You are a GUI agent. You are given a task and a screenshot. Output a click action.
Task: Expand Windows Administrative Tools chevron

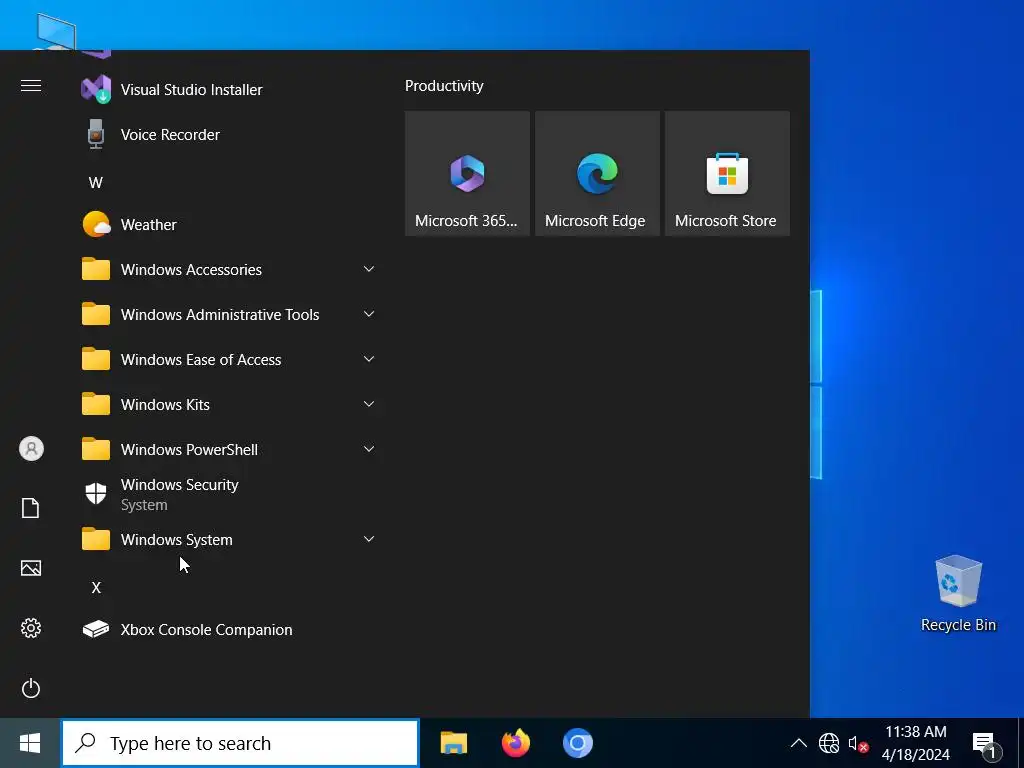point(369,314)
